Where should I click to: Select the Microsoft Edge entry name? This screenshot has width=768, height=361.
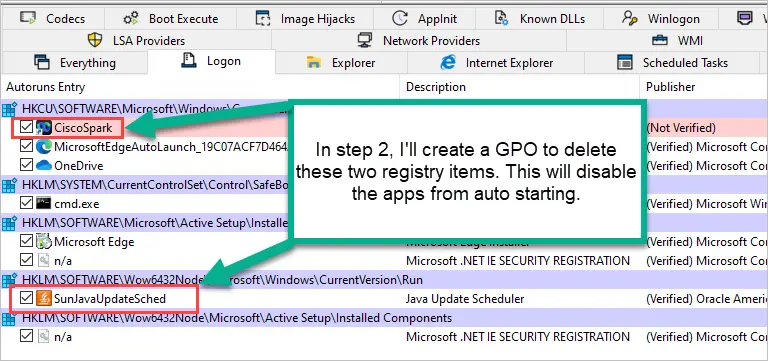94,241
